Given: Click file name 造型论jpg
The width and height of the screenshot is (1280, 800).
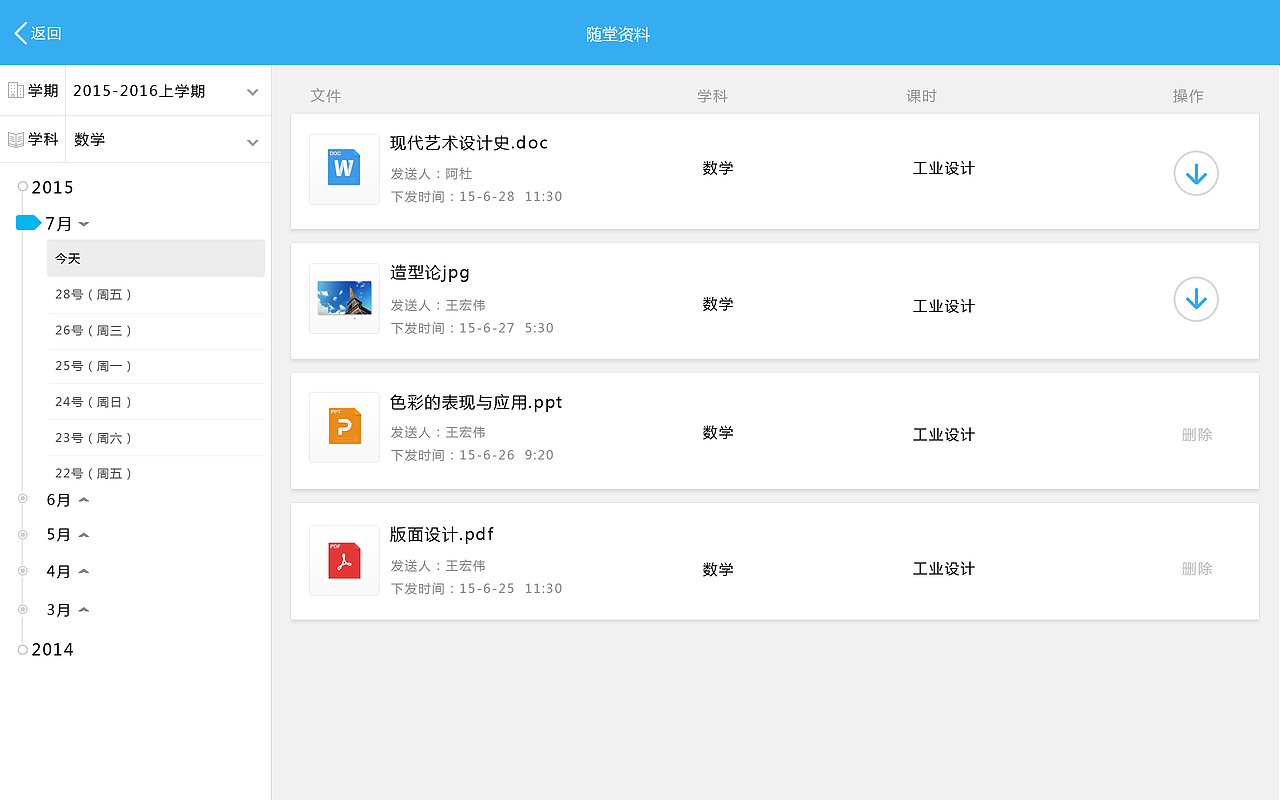Looking at the screenshot, I should (430, 273).
